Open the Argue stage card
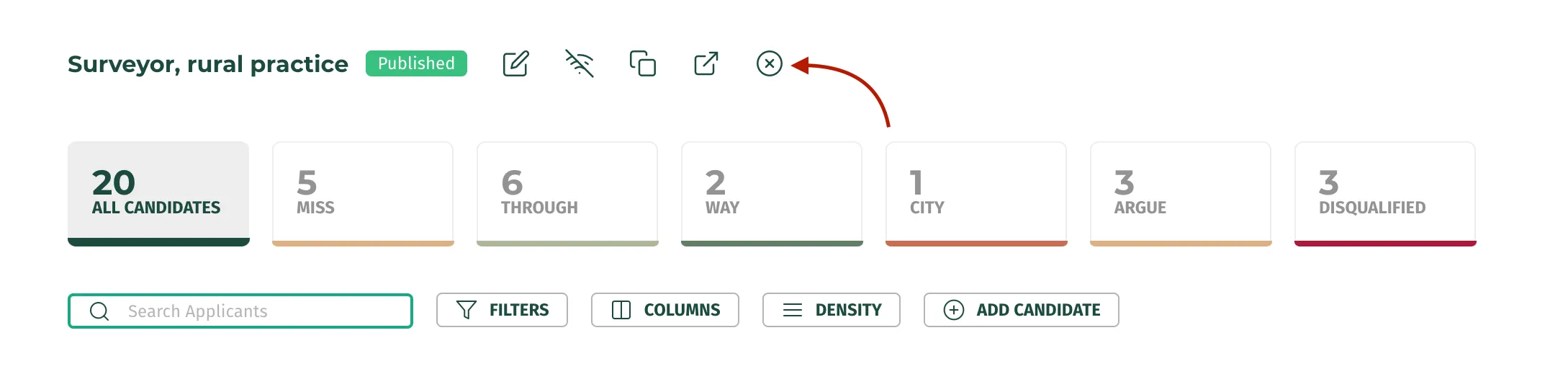The width and height of the screenshot is (1568, 369). (1181, 194)
